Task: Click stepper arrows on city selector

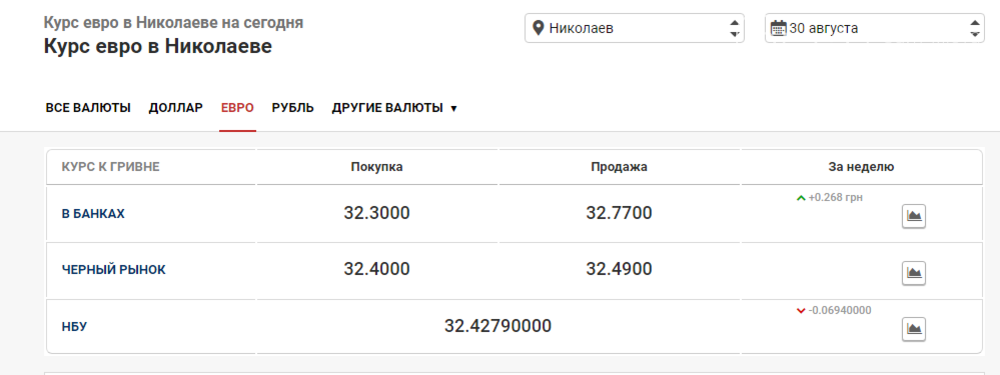Action: click(734, 28)
